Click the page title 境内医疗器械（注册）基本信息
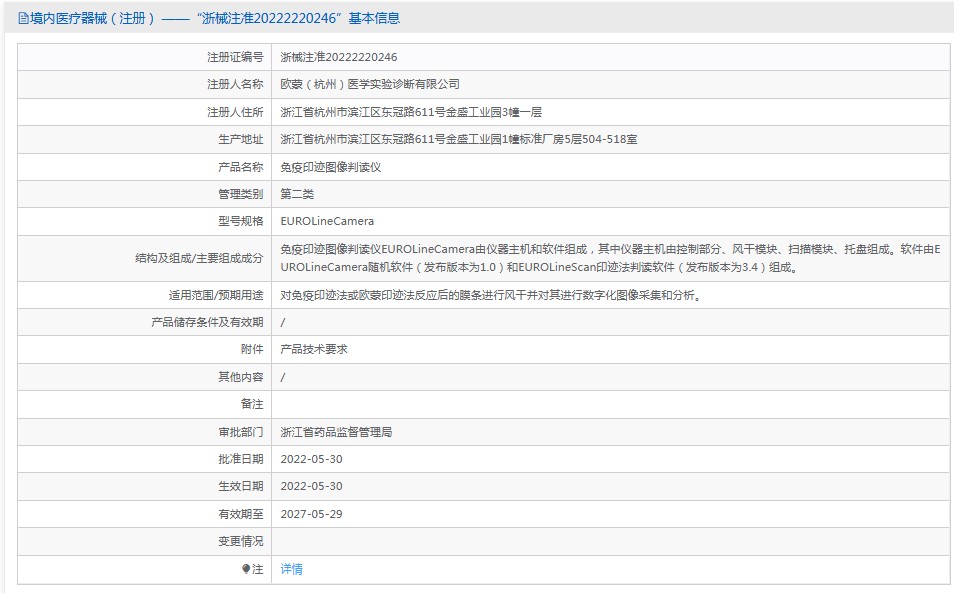Screen dimensions: 954x594 pos(215,19)
